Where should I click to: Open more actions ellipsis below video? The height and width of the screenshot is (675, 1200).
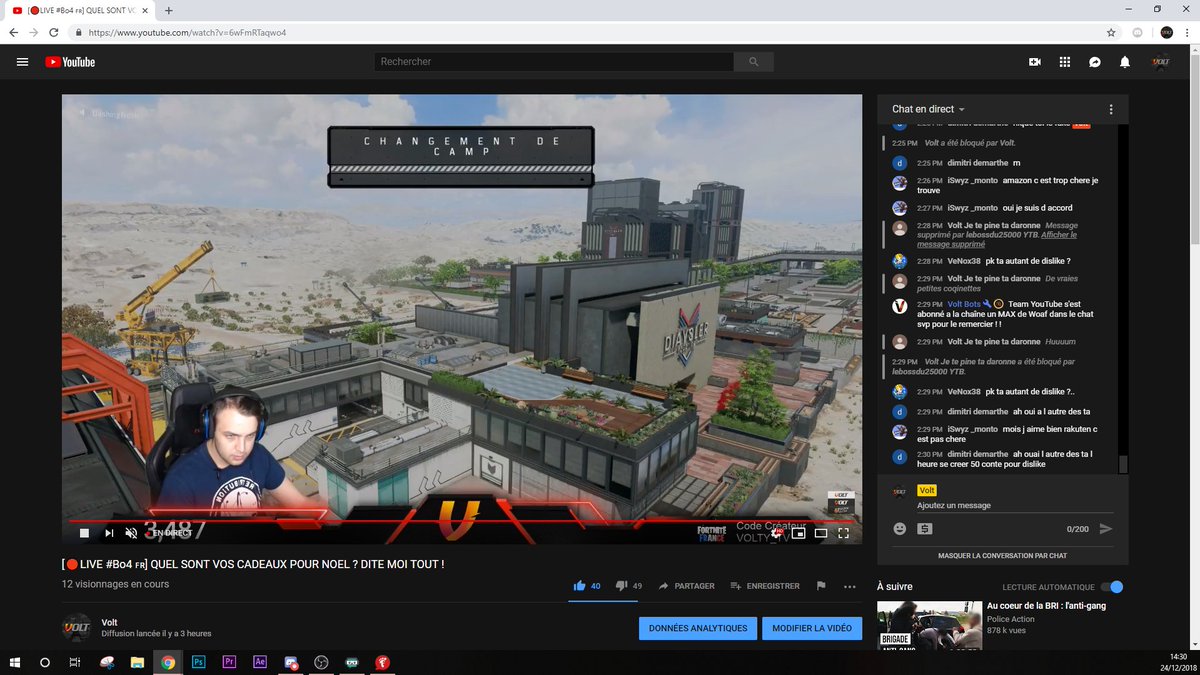point(850,586)
